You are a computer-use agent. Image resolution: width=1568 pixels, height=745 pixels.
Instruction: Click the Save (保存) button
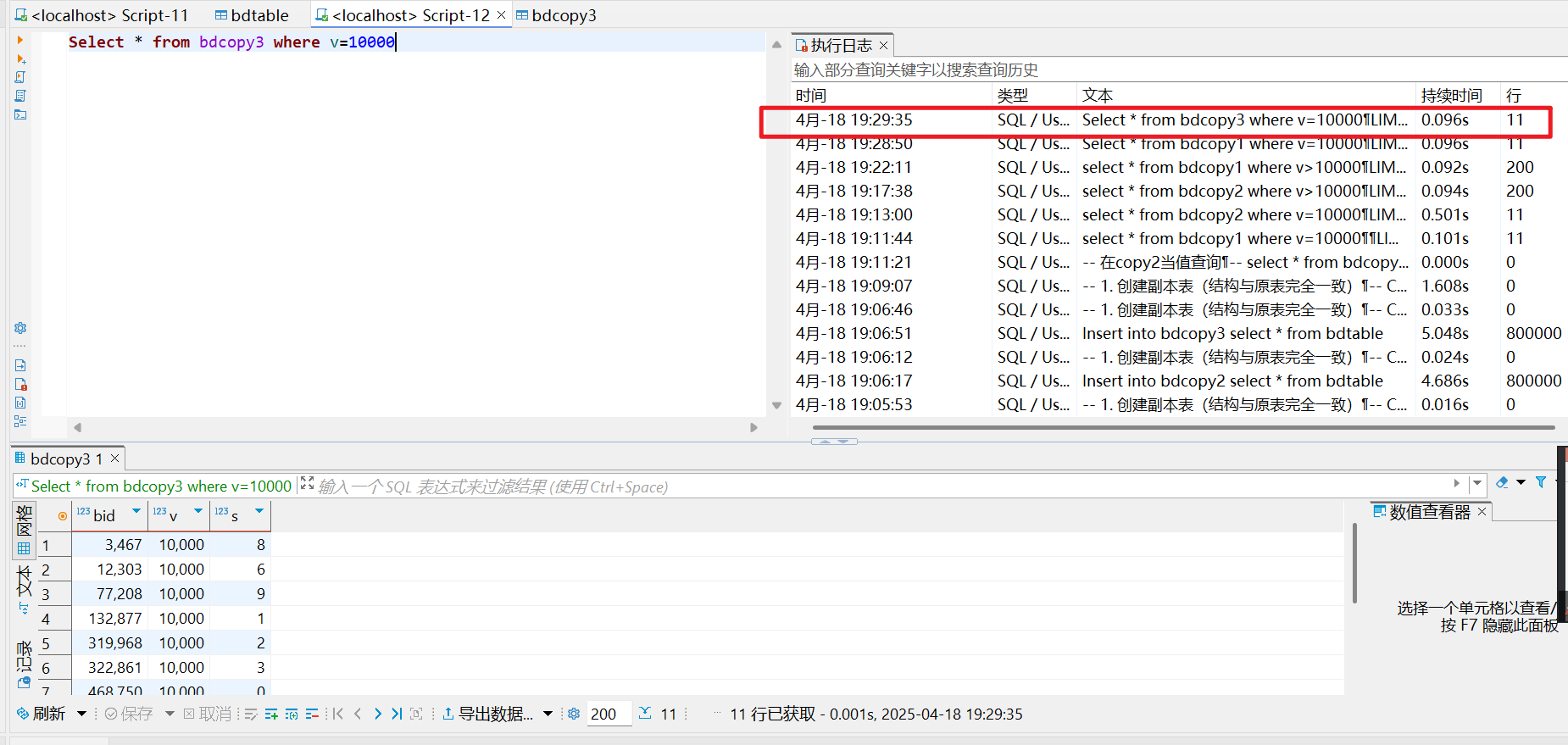click(130, 714)
